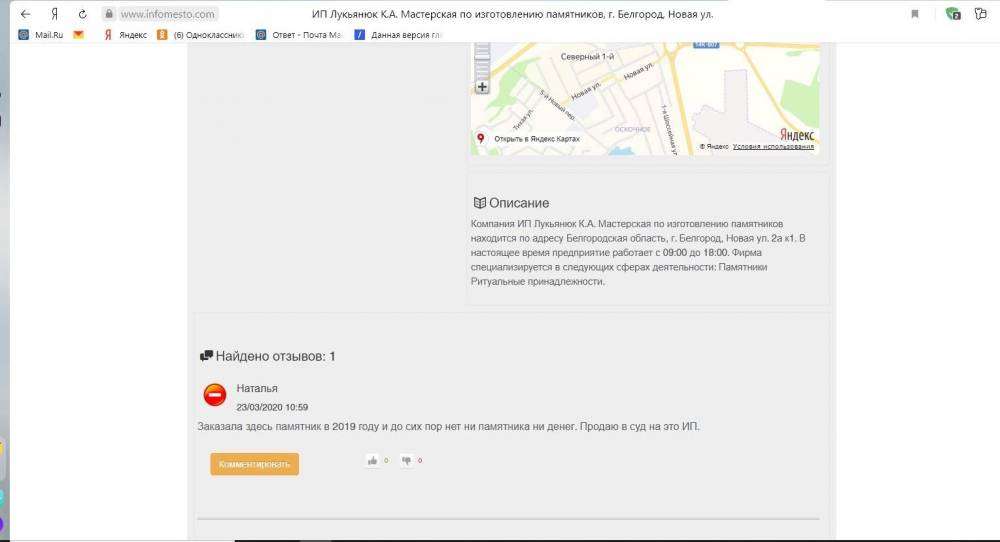Click the red avatar icon beside Наталья
The image size is (1000, 542).
click(215, 396)
